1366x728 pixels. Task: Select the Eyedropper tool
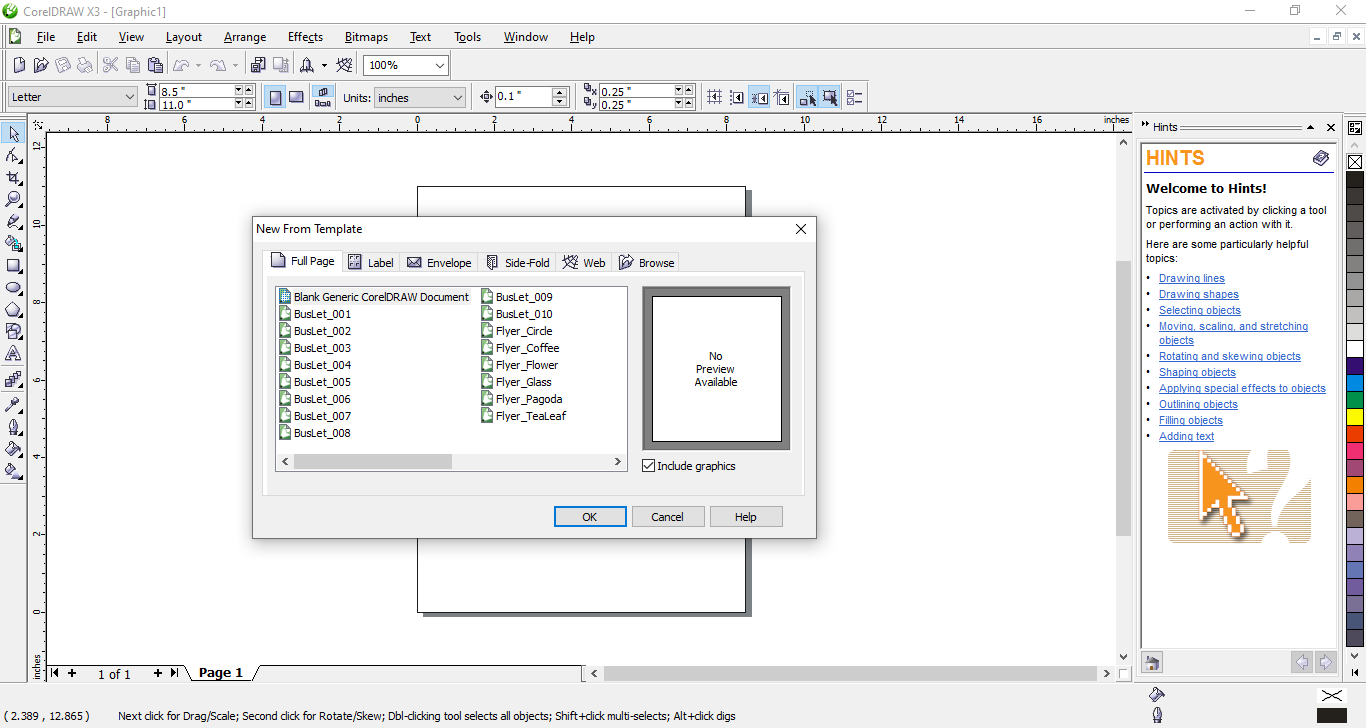14,404
